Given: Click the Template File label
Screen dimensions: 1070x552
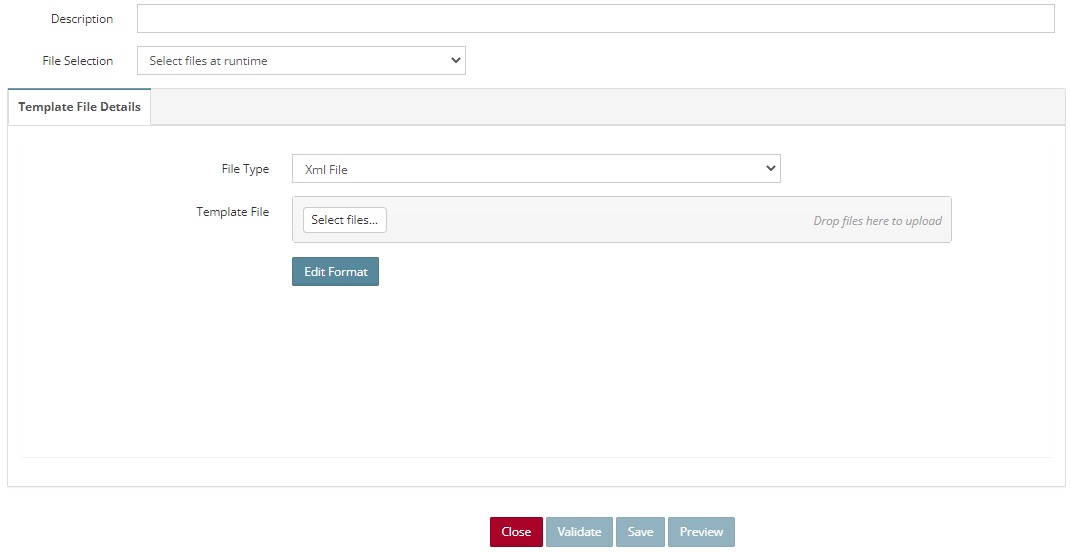Looking at the screenshot, I should (233, 212).
